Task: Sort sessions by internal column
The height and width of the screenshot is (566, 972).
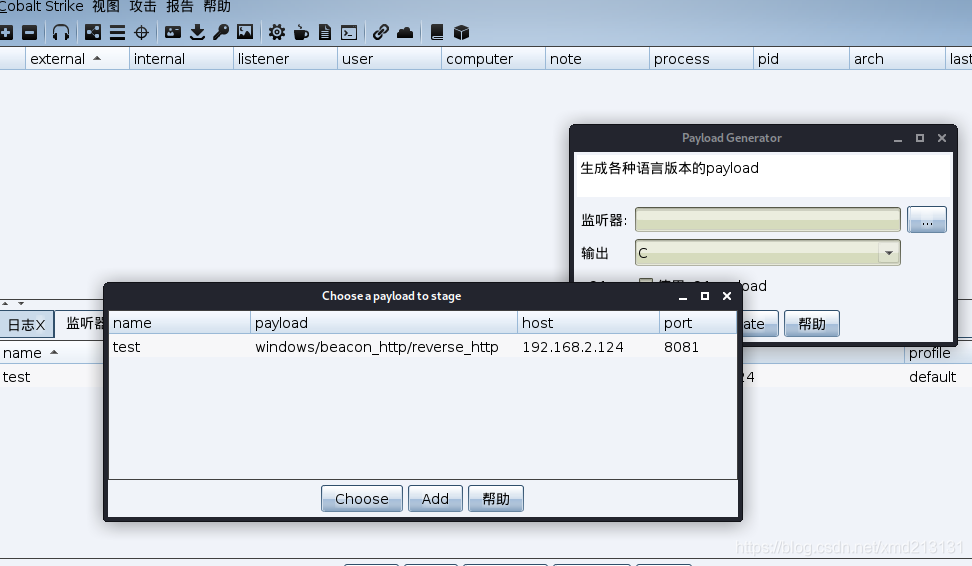Action: tap(181, 59)
